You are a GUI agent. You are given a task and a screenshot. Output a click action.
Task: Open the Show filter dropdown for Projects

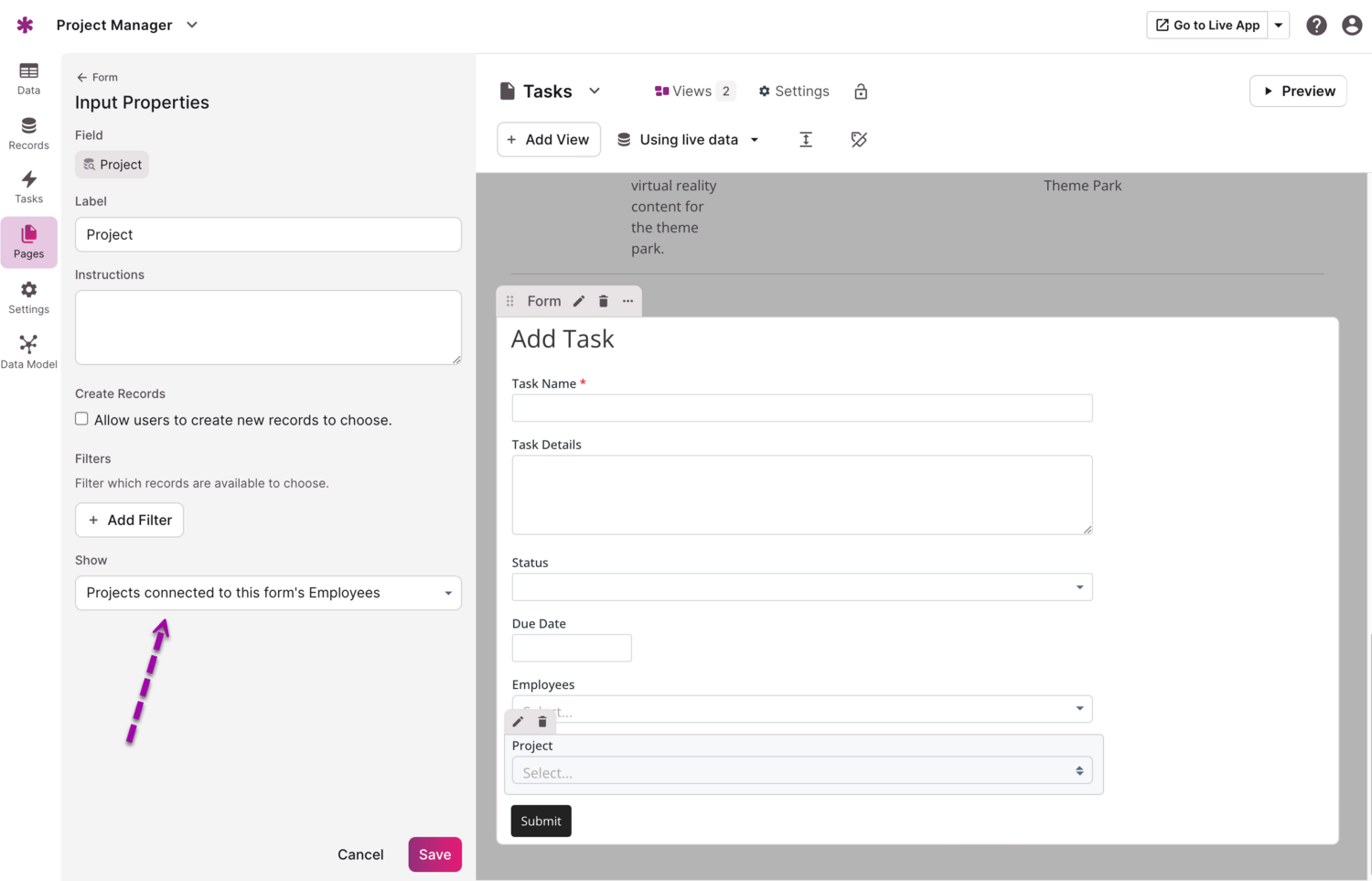267,593
